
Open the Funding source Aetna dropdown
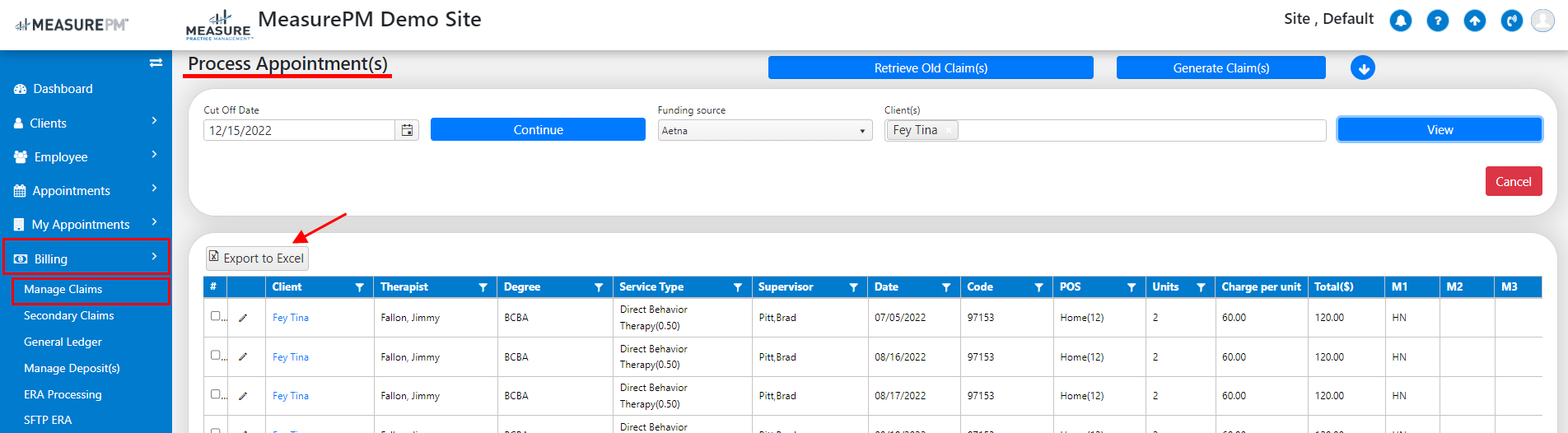(x=765, y=130)
